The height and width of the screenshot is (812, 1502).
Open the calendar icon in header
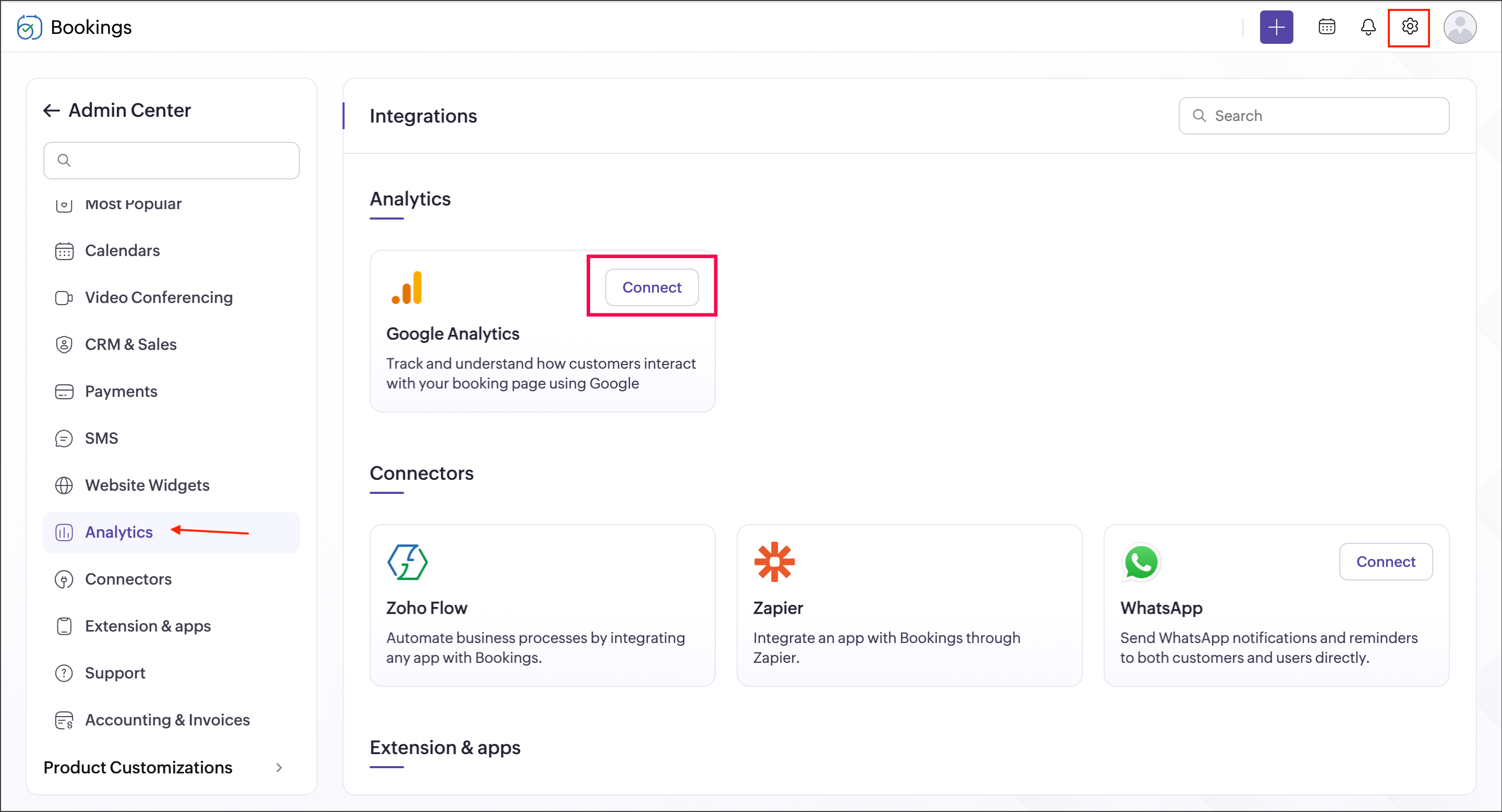point(1327,28)
